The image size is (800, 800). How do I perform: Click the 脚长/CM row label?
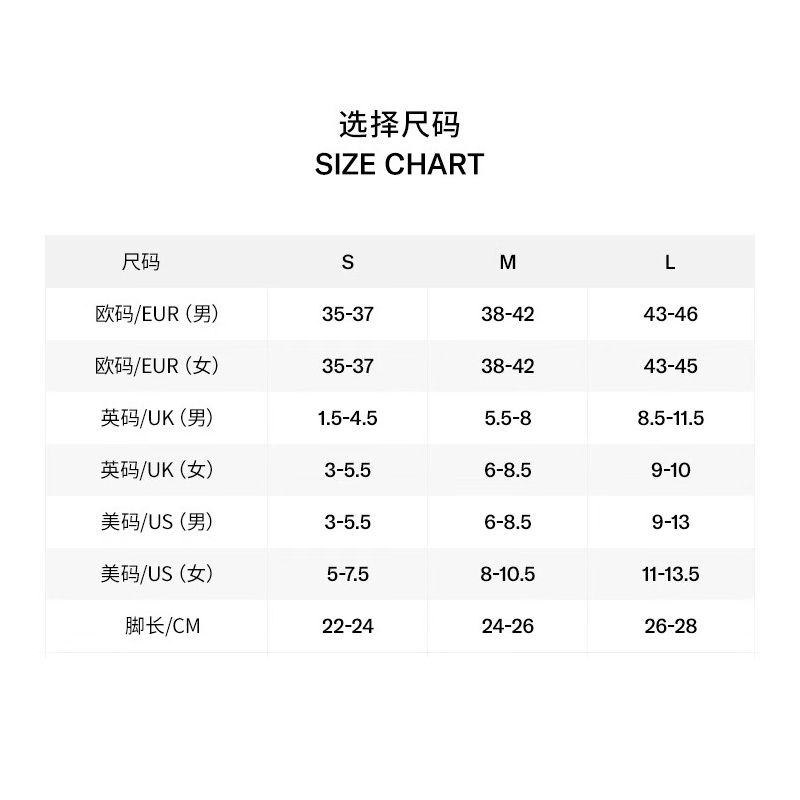tap(163, 626)
